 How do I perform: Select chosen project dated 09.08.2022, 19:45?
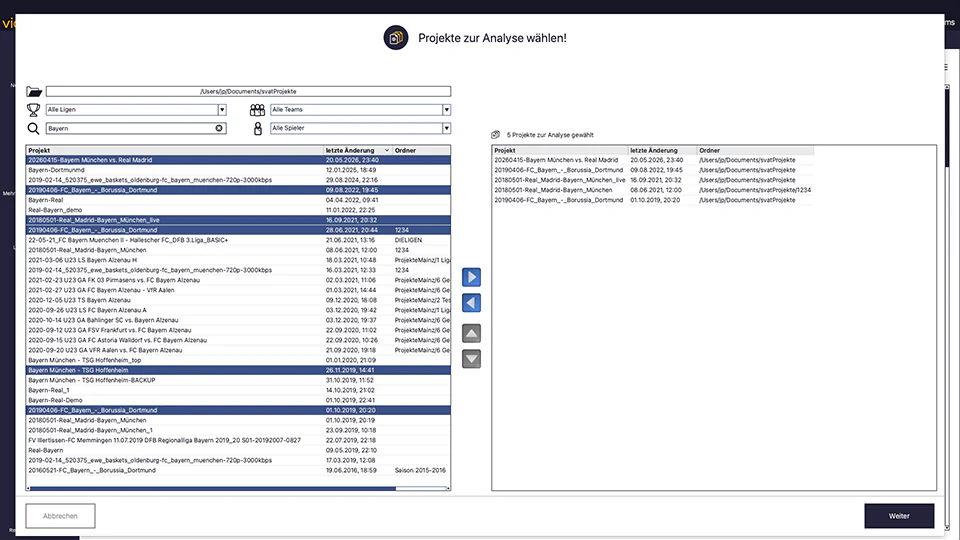pyautogui.click(x=653, y=170)
